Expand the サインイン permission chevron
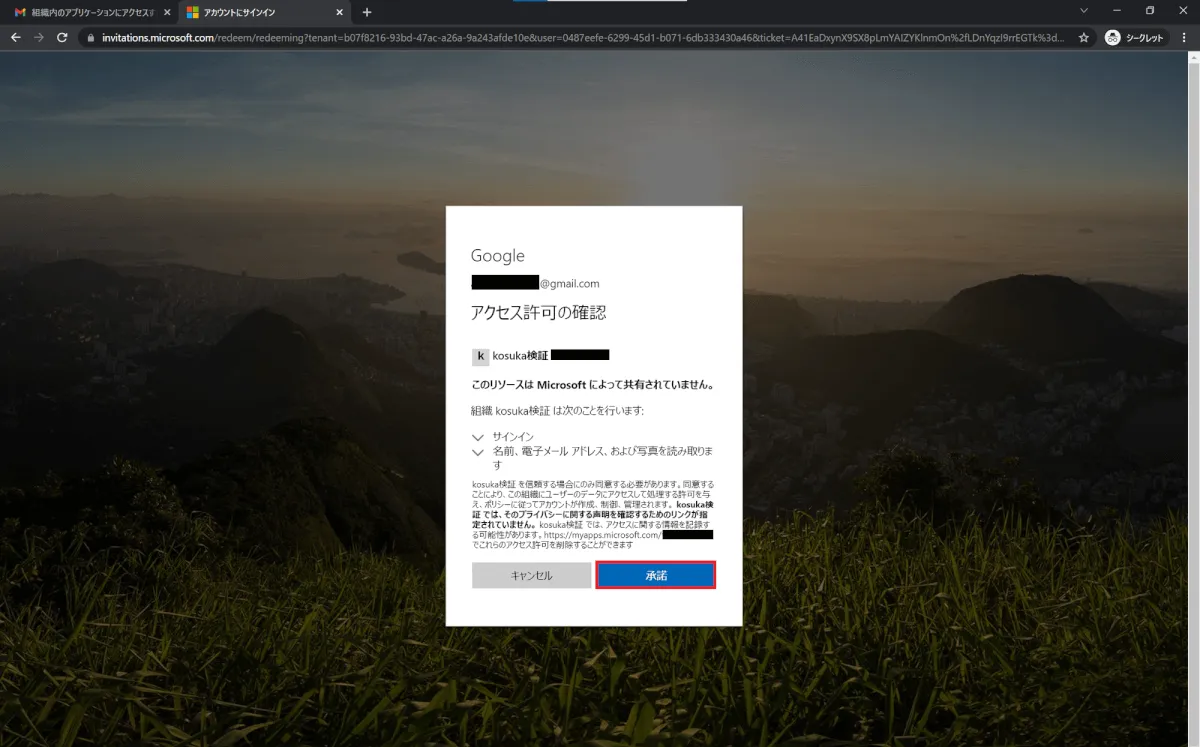 tap(478, 437)
